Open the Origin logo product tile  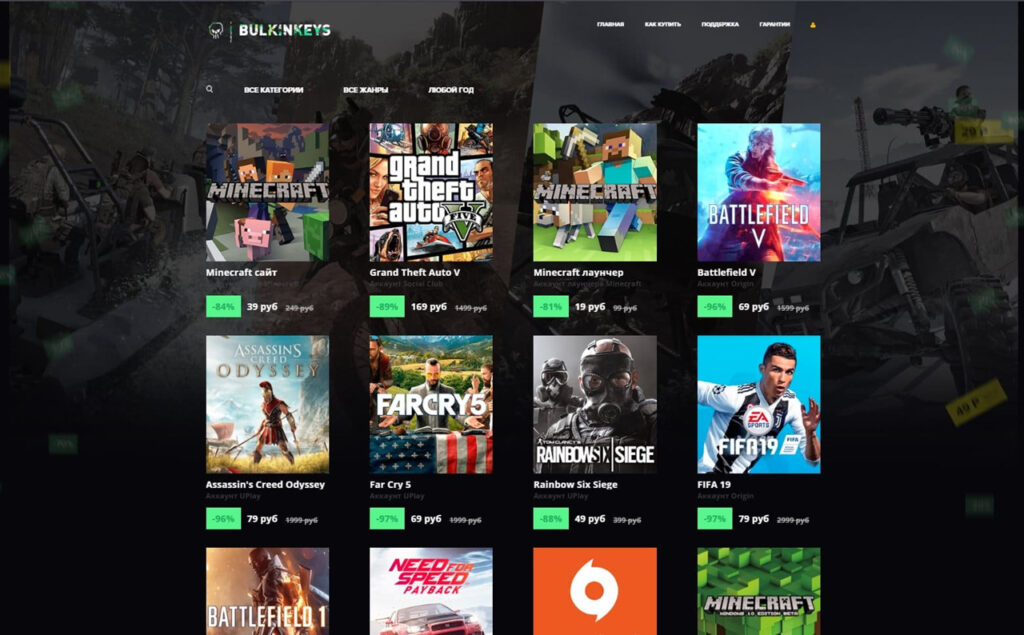tap(595, 591)
